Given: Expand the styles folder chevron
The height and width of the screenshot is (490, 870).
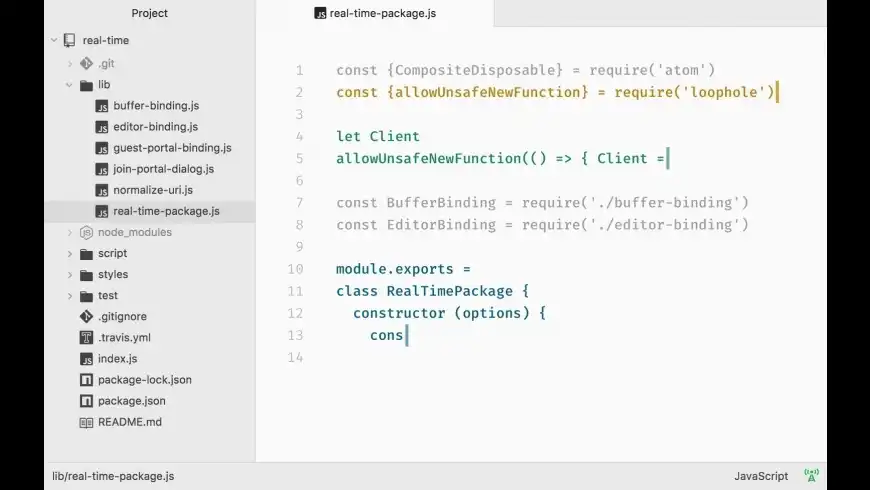Looking at the screenshot, I should pyautogui.click(x=70, y=275).
